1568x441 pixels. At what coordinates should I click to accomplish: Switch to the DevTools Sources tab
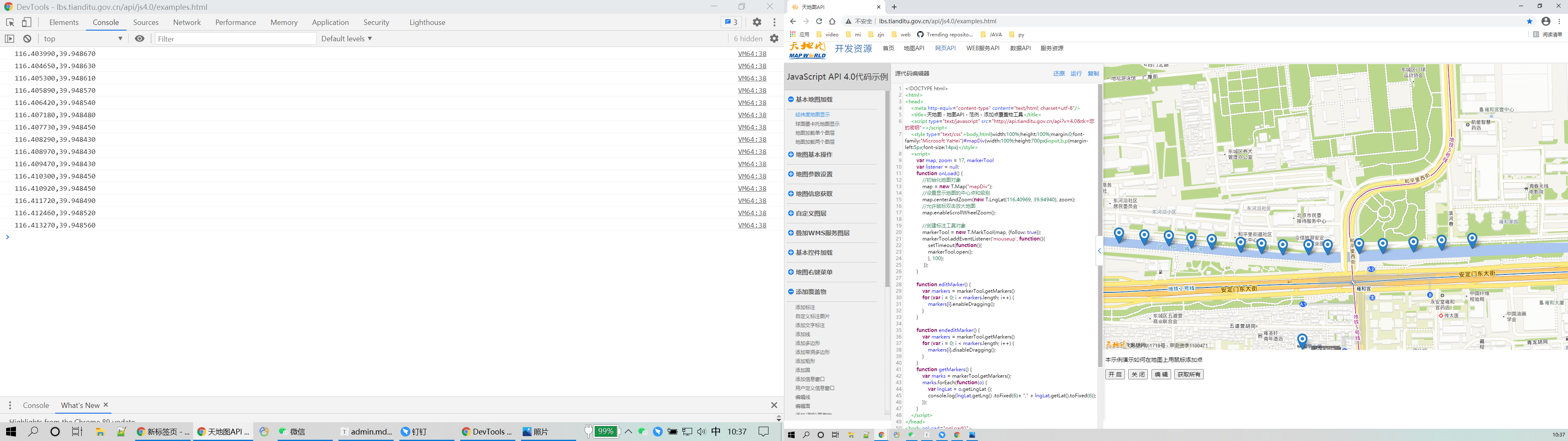(x=146, y=22)
